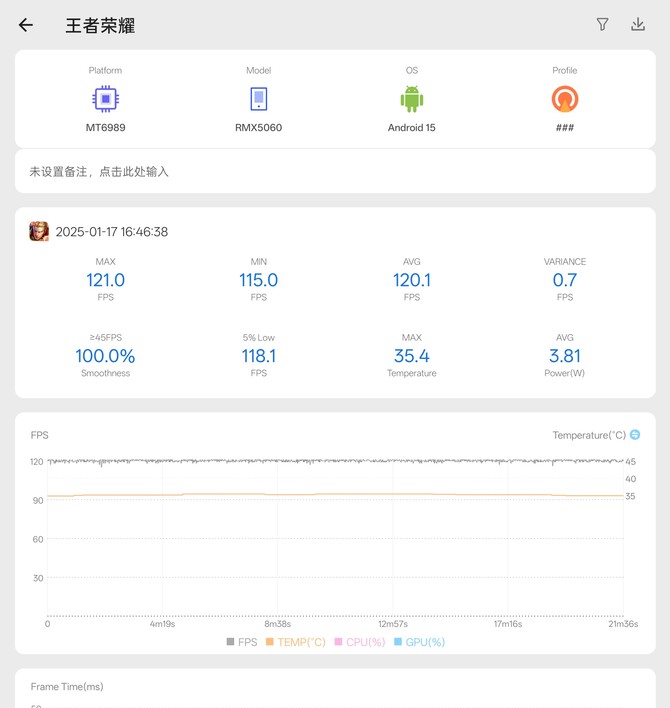Tap the RMX5060 phone model icon

pyautogui.click(x=259, y=98)
